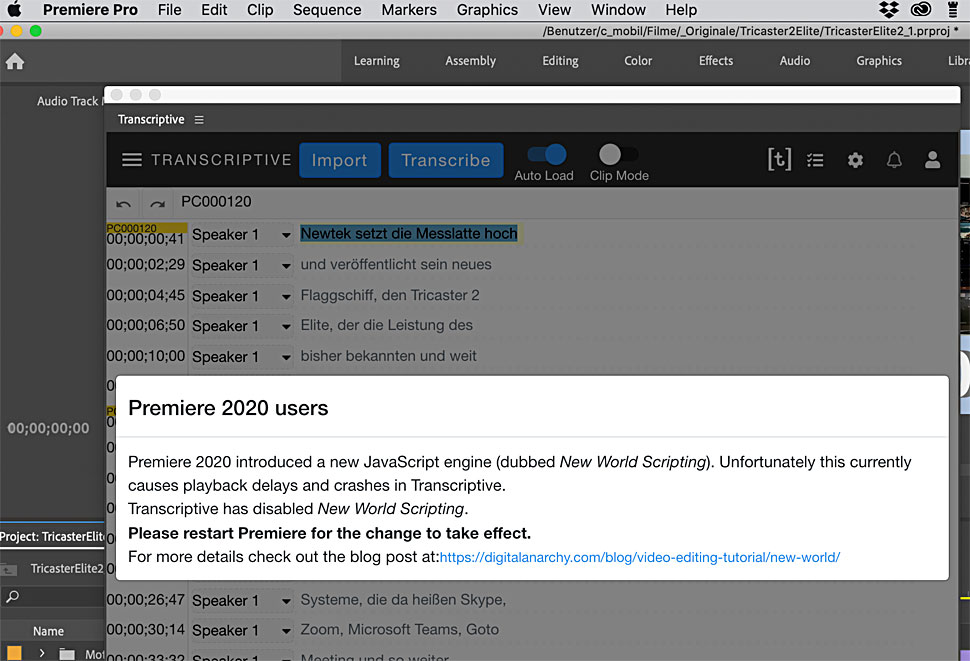Switch to the Graphics workspace tab
The image size is (970, 661).
[x=878, y=61]
